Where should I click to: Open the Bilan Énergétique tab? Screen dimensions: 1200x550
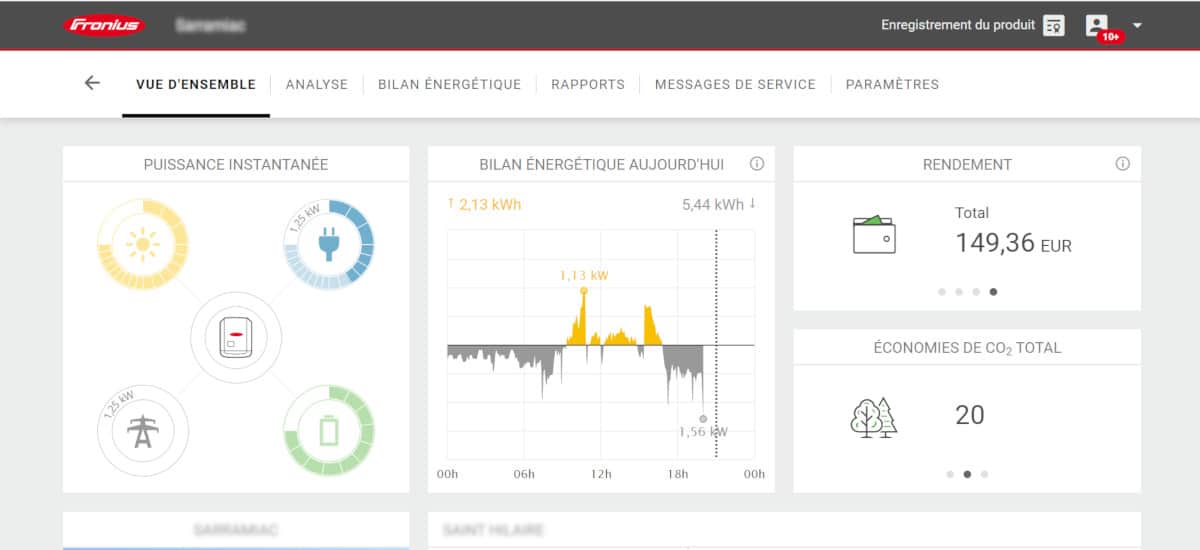pos(449,84)
